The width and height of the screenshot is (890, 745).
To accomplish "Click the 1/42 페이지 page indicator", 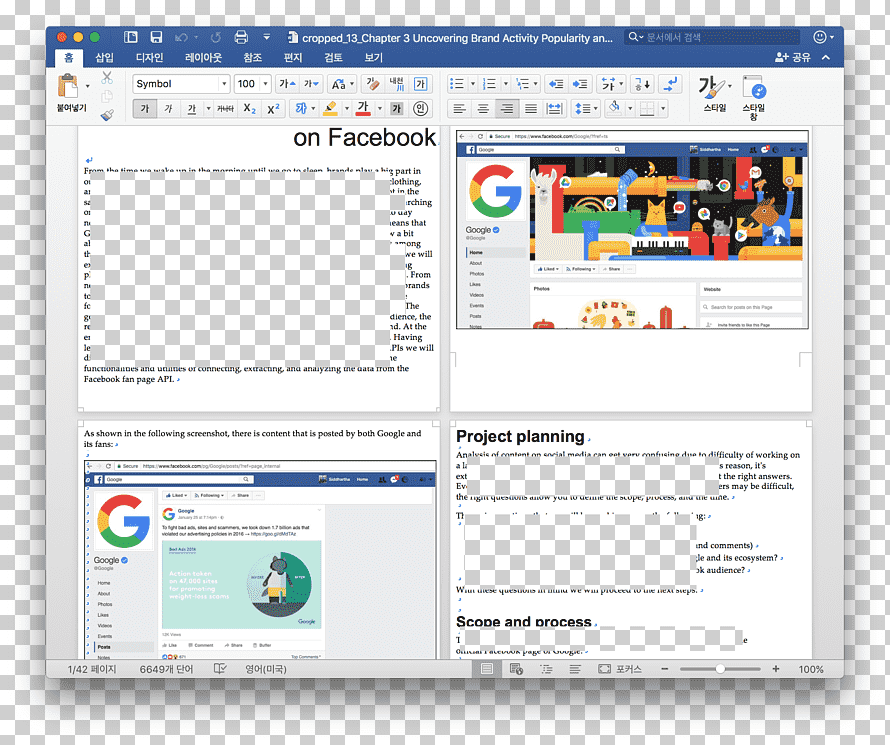I will pos(91,669).
